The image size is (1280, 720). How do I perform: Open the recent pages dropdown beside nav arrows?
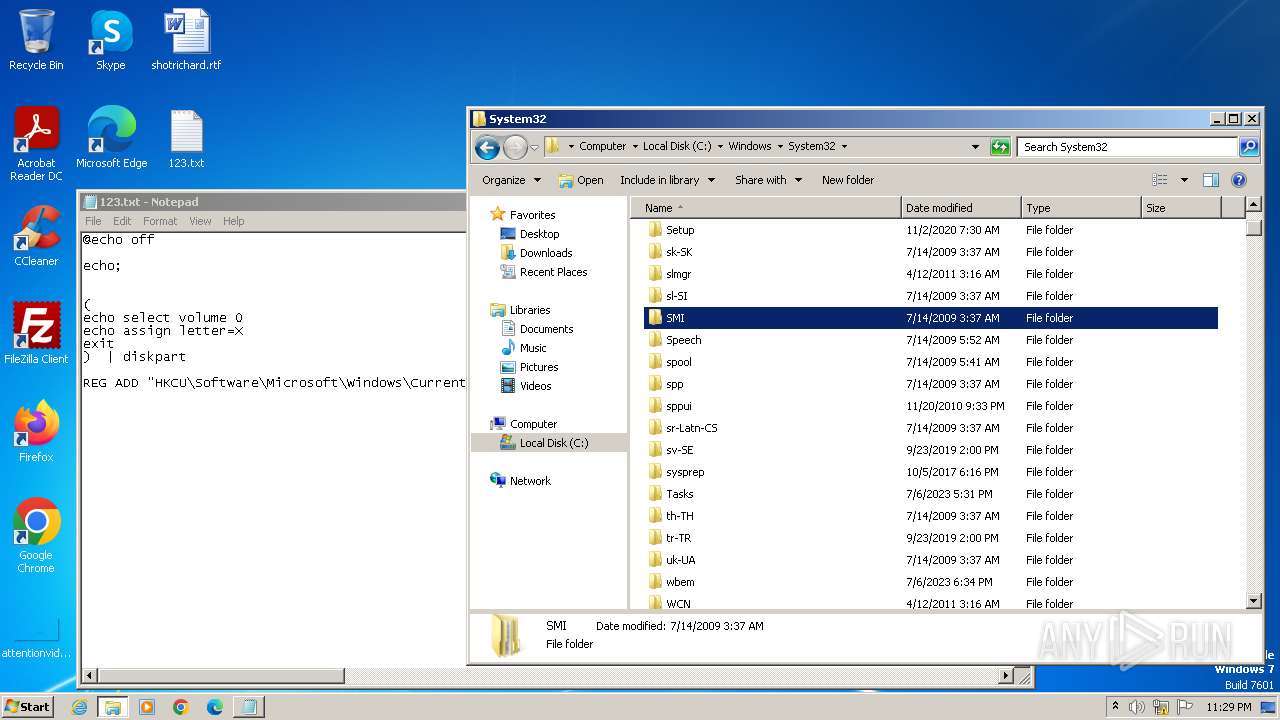[x=534, y=147]
